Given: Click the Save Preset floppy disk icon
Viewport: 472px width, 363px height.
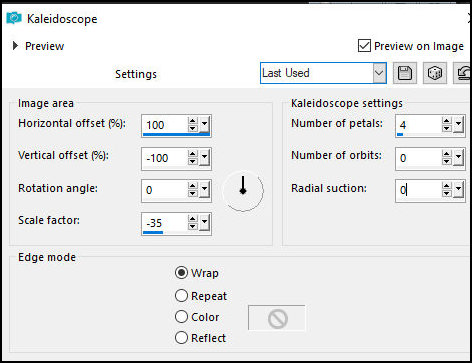Looking at the screenshot, I should pyautogui.click(x=405, y=73).
